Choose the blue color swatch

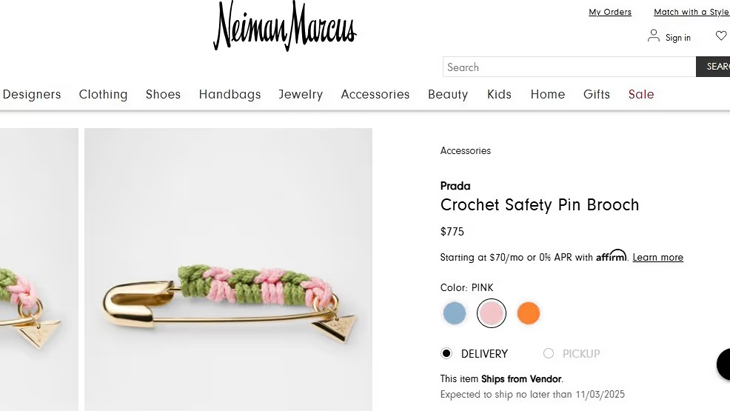(x=455, y=313)
